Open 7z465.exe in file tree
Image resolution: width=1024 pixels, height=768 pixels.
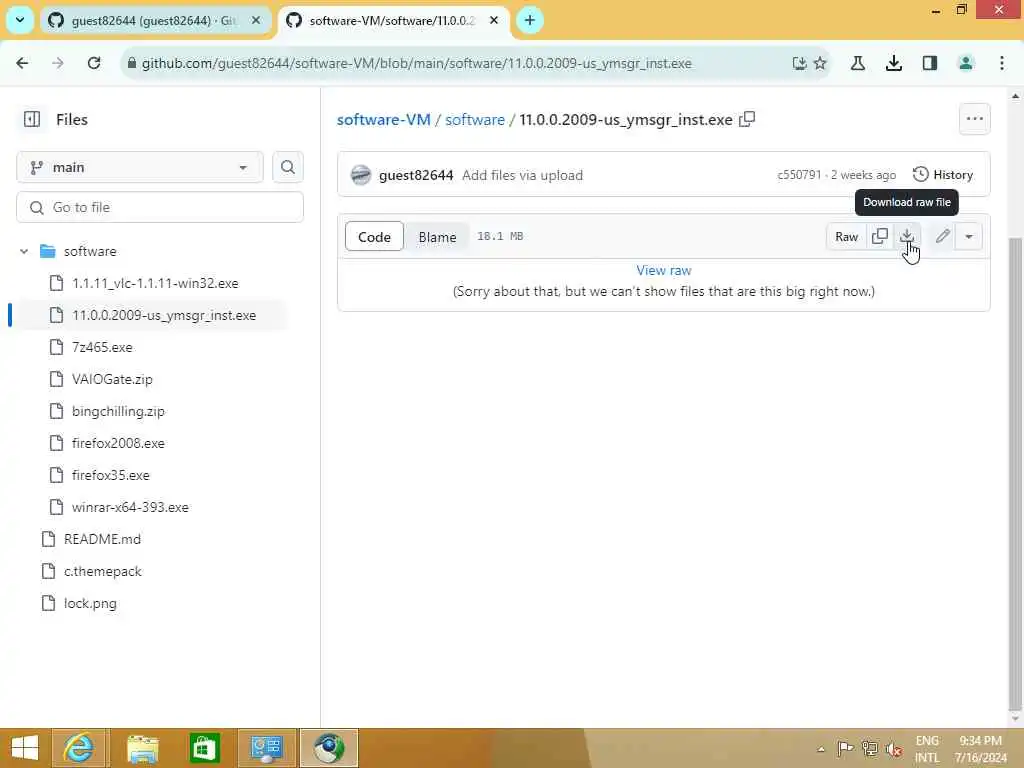click(x=92, y=347)
